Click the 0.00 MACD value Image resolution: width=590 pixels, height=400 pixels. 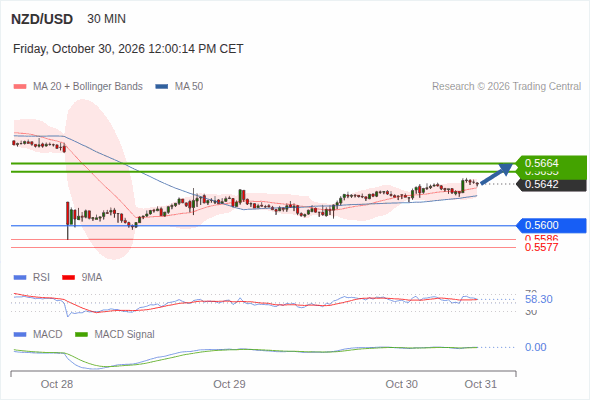coord(535,347)
